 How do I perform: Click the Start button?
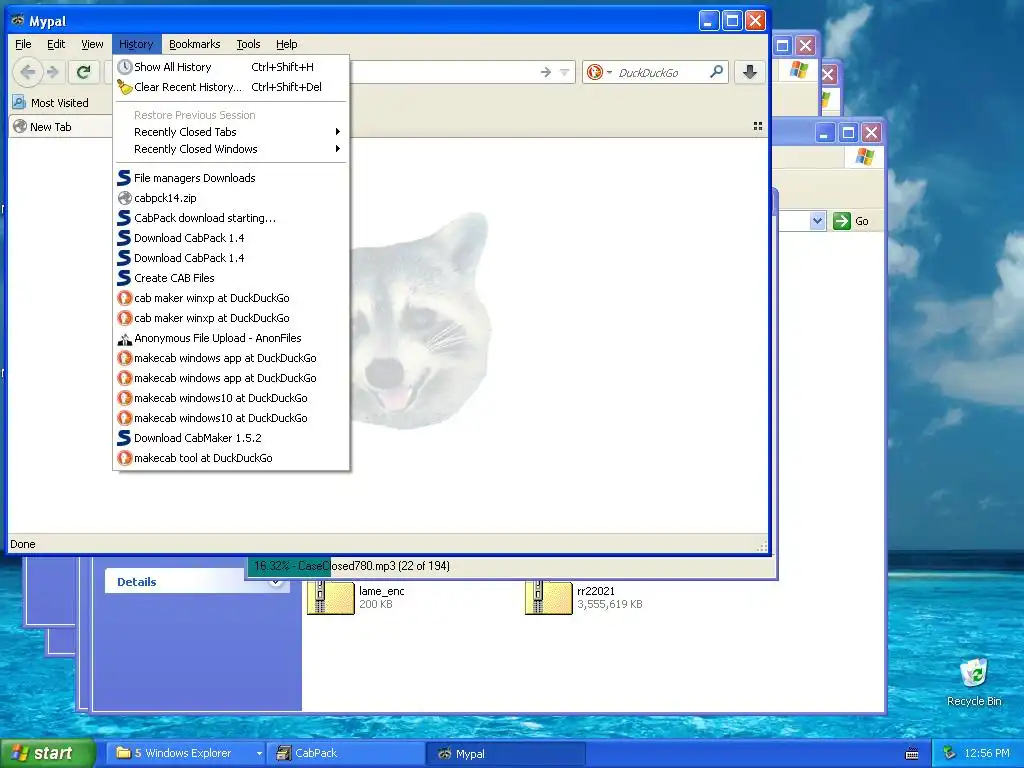[x=48, y=753]
